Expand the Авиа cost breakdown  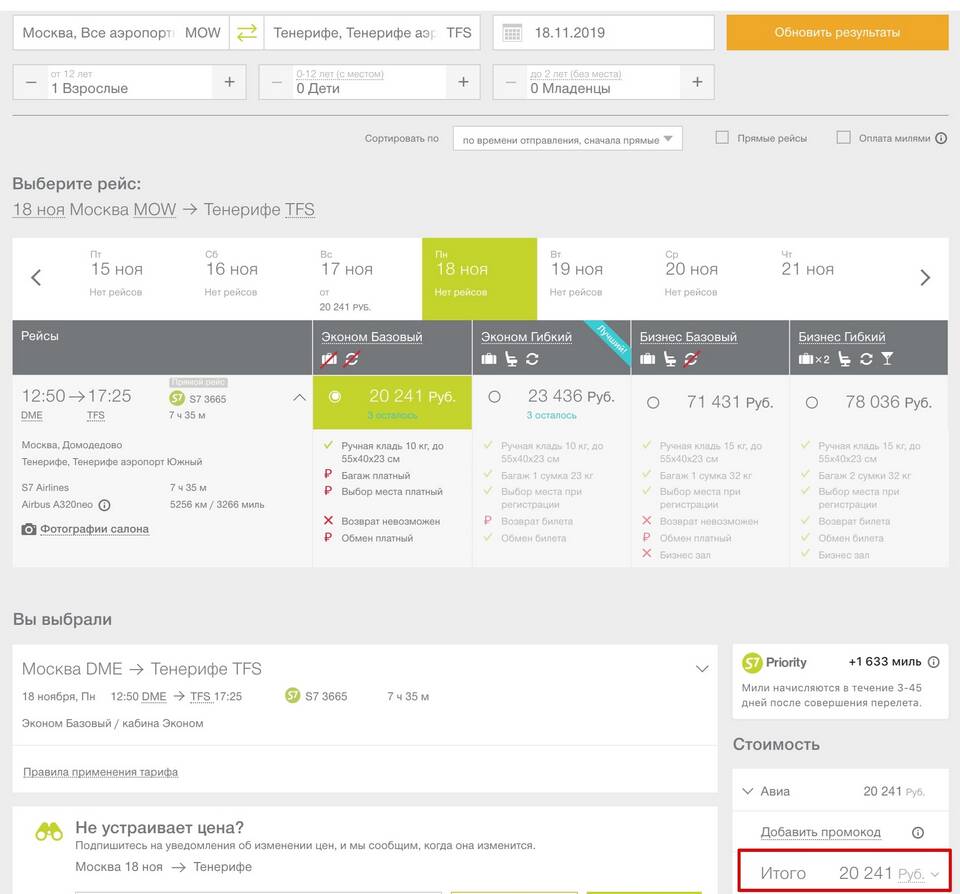click(x=748, y=791)
